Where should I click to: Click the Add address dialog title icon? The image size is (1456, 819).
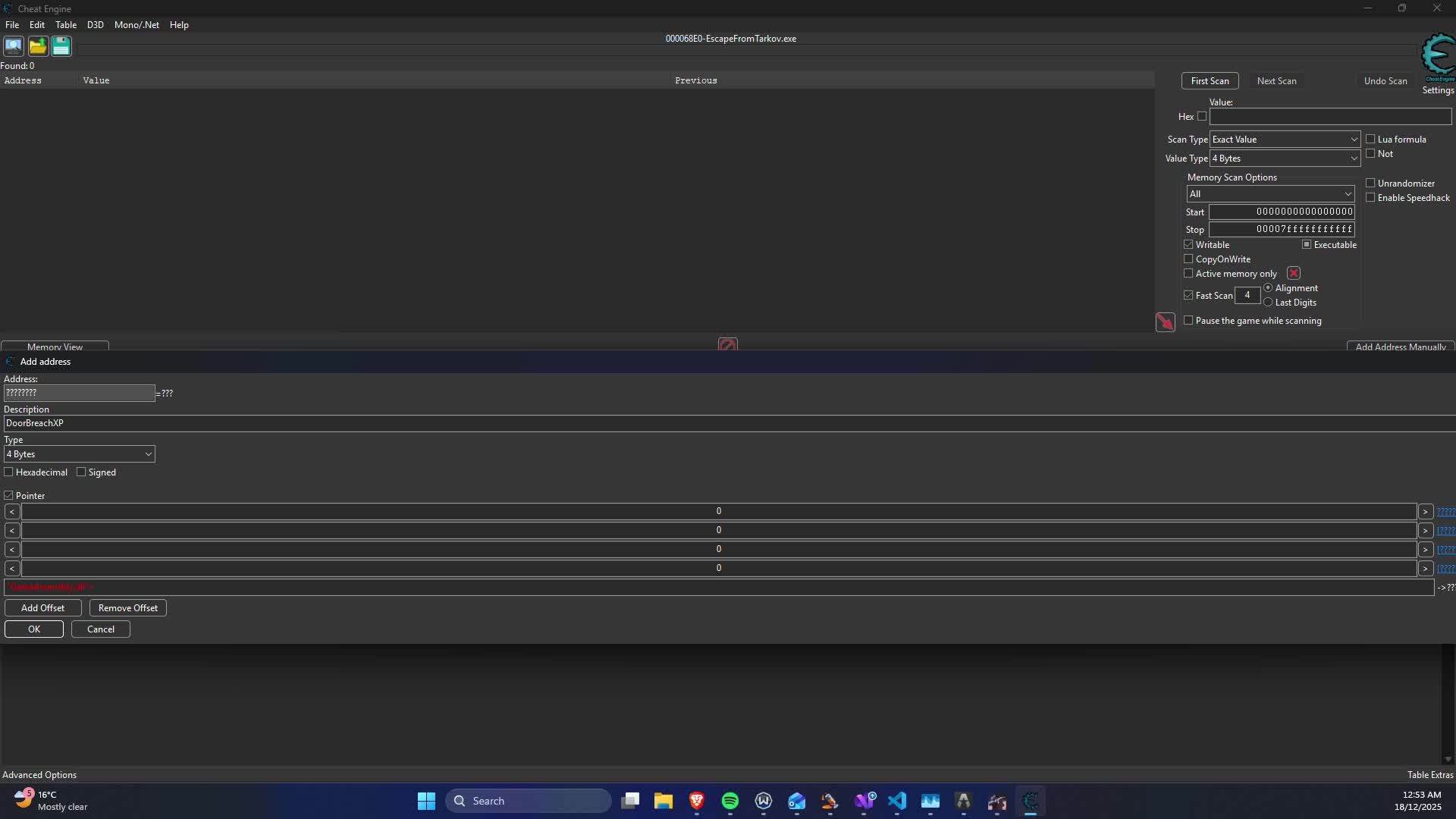(x=10, y=362)
